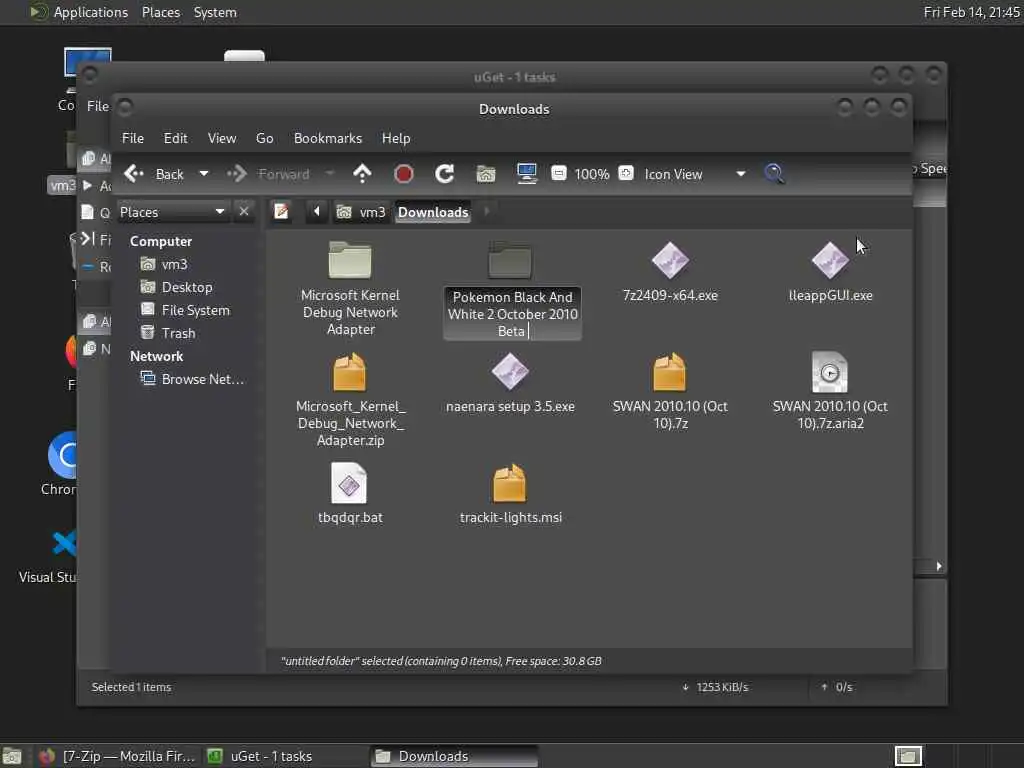The width and height of the screenshot is (1024, 768).
Task: Open the Back history dropdown arrow
Action: point(204,174)
